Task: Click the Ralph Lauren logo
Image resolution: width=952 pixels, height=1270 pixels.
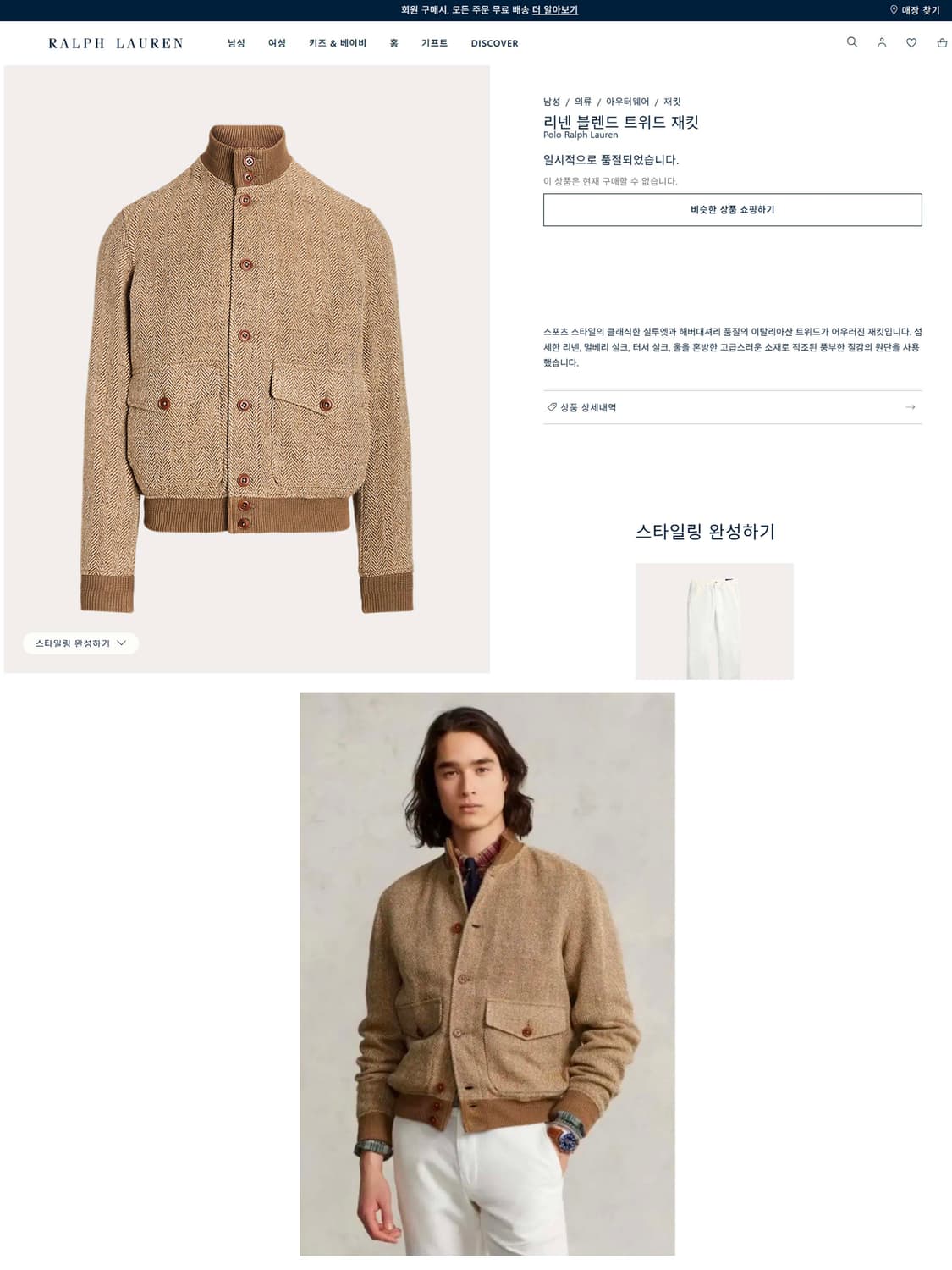Action: pos(116,43)
